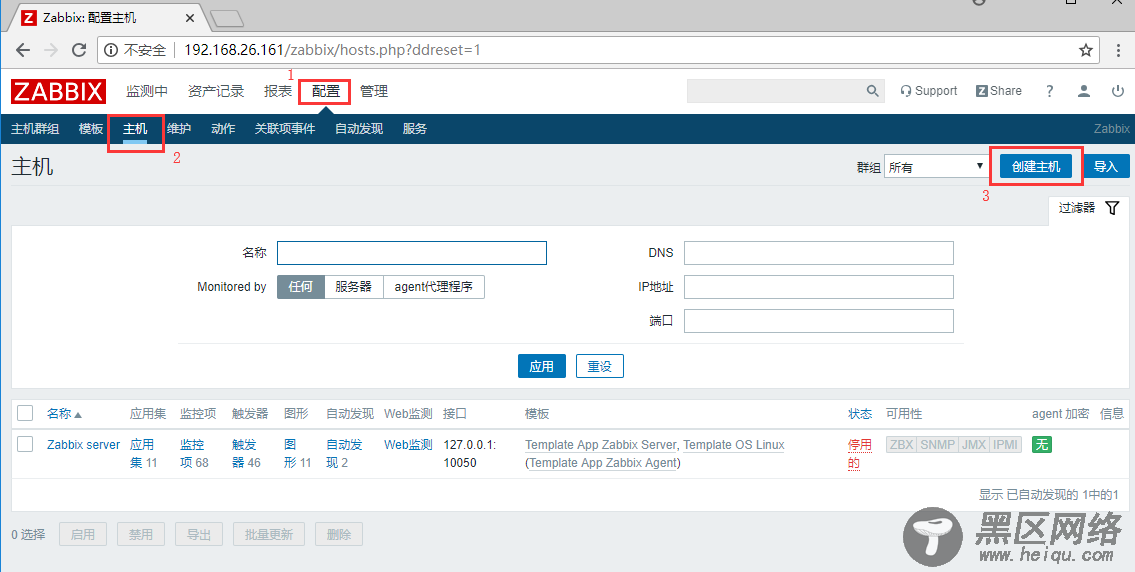The height and width of the screenshot is (572, 1135).
Task: Open the 配置 menu
Action: click(x=326, y=91)
